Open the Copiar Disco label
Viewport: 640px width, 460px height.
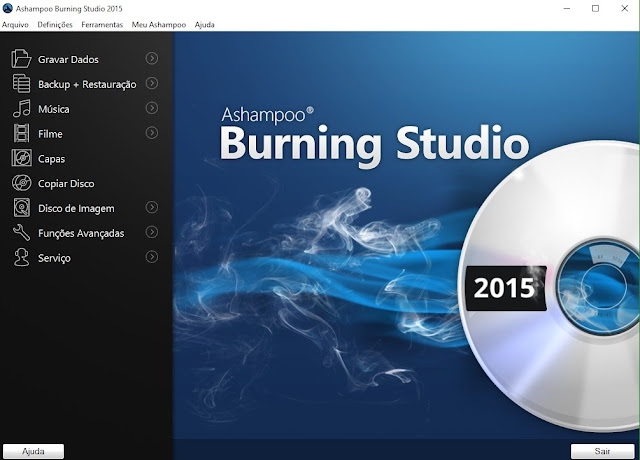tap(66, 184)
